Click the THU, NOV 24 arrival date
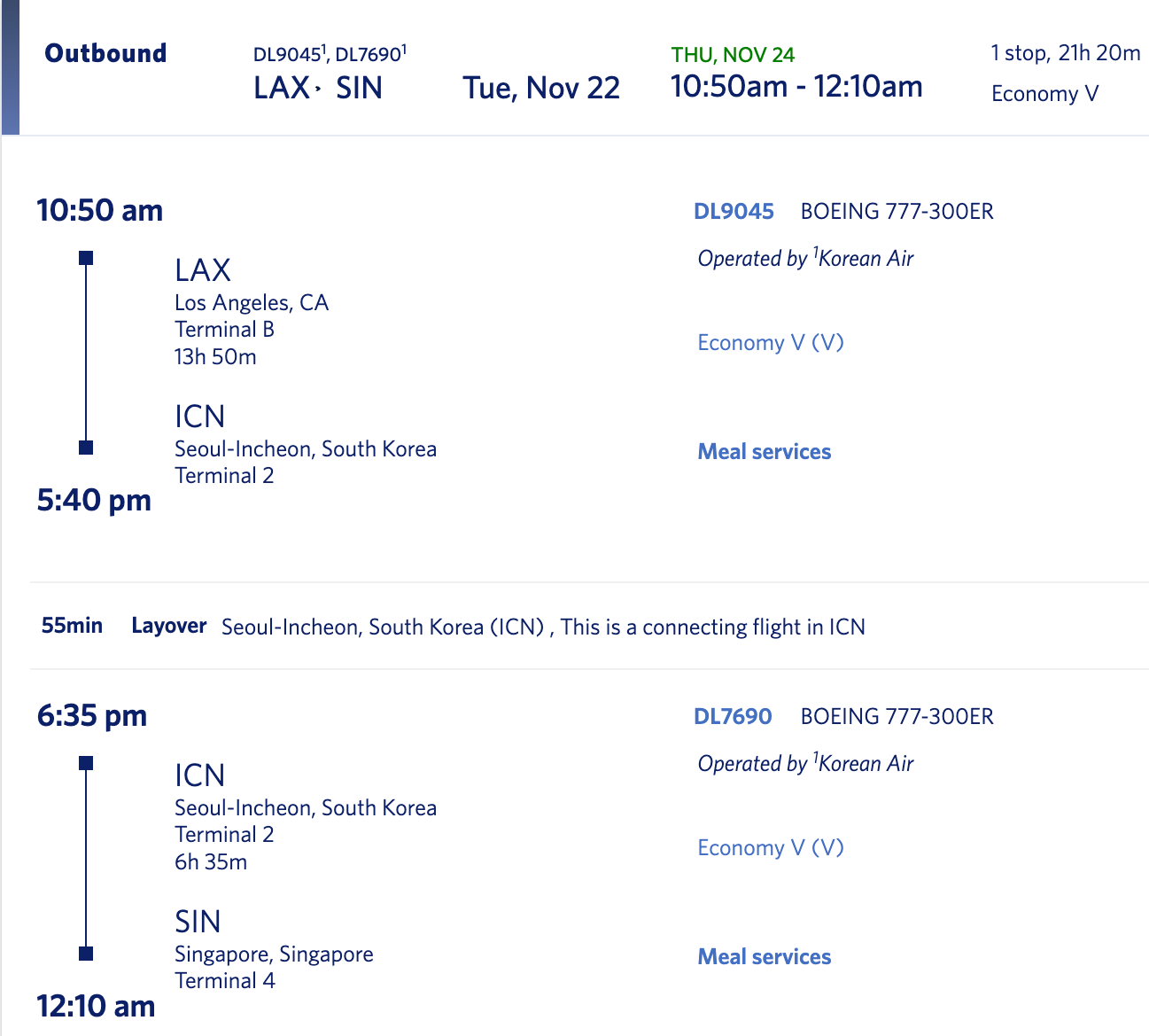The height and width of the screenshot is (1036, 1149). [733, 55]
